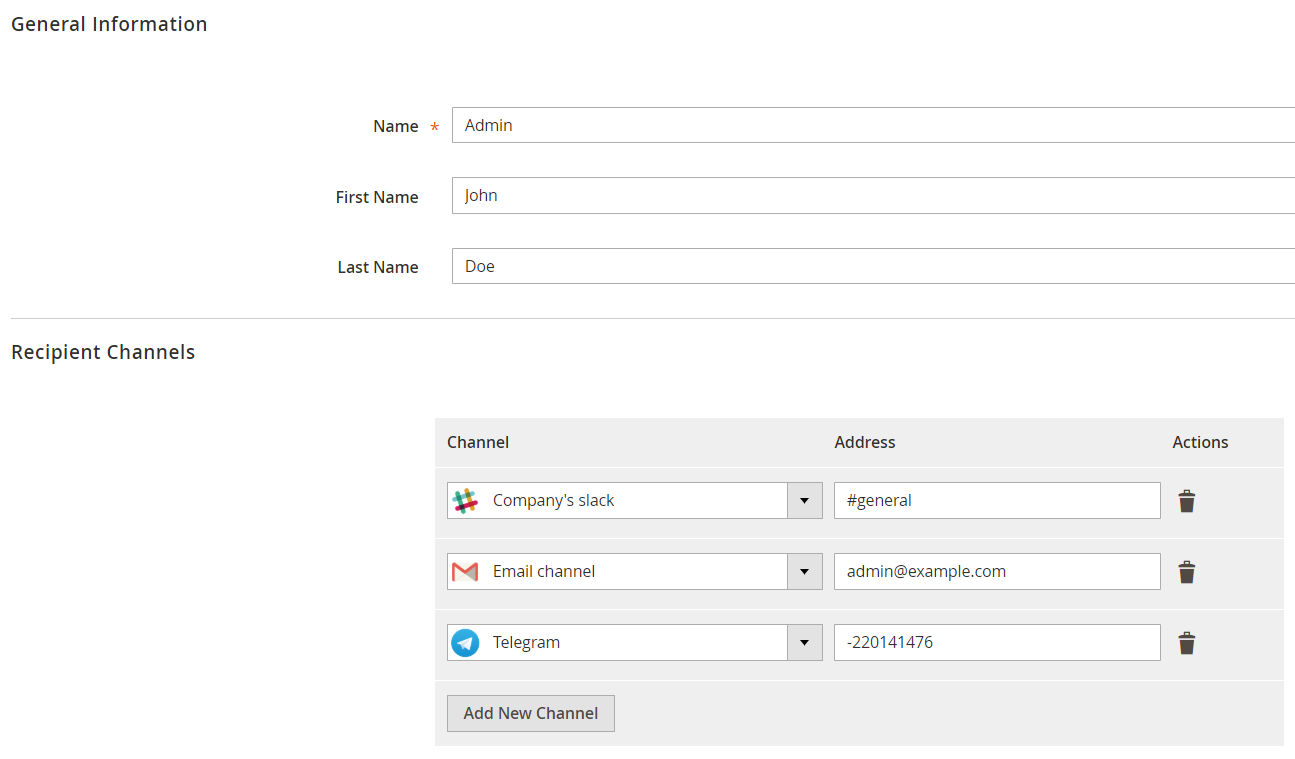Delete the Company's slack channel row
The width and height of the screenshot is (1295, 759).
click(1186, 501)
